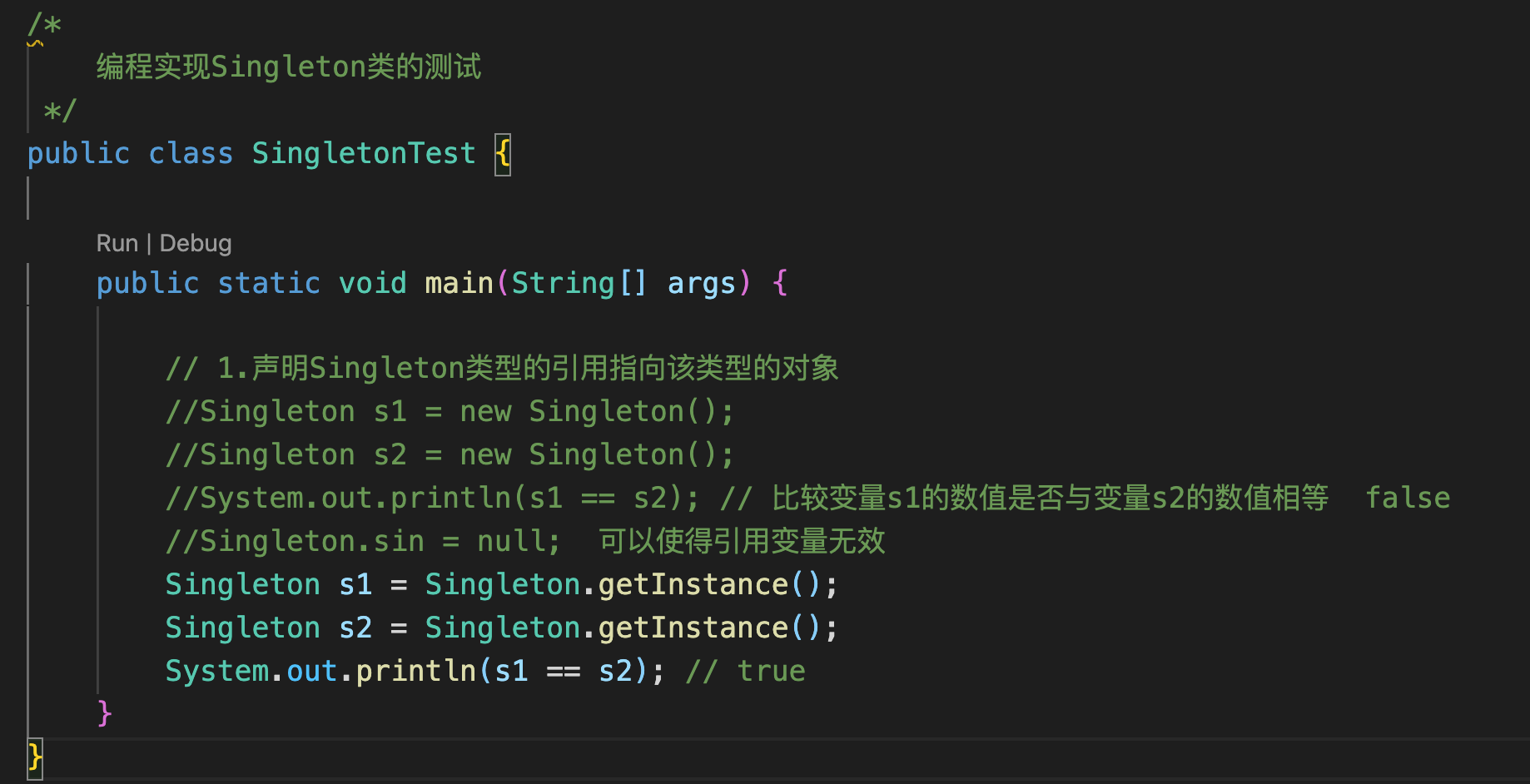The image size is (1530, 784).
Task: Click the Debug CodeLens link above main
Action: (x=196, y=243)
